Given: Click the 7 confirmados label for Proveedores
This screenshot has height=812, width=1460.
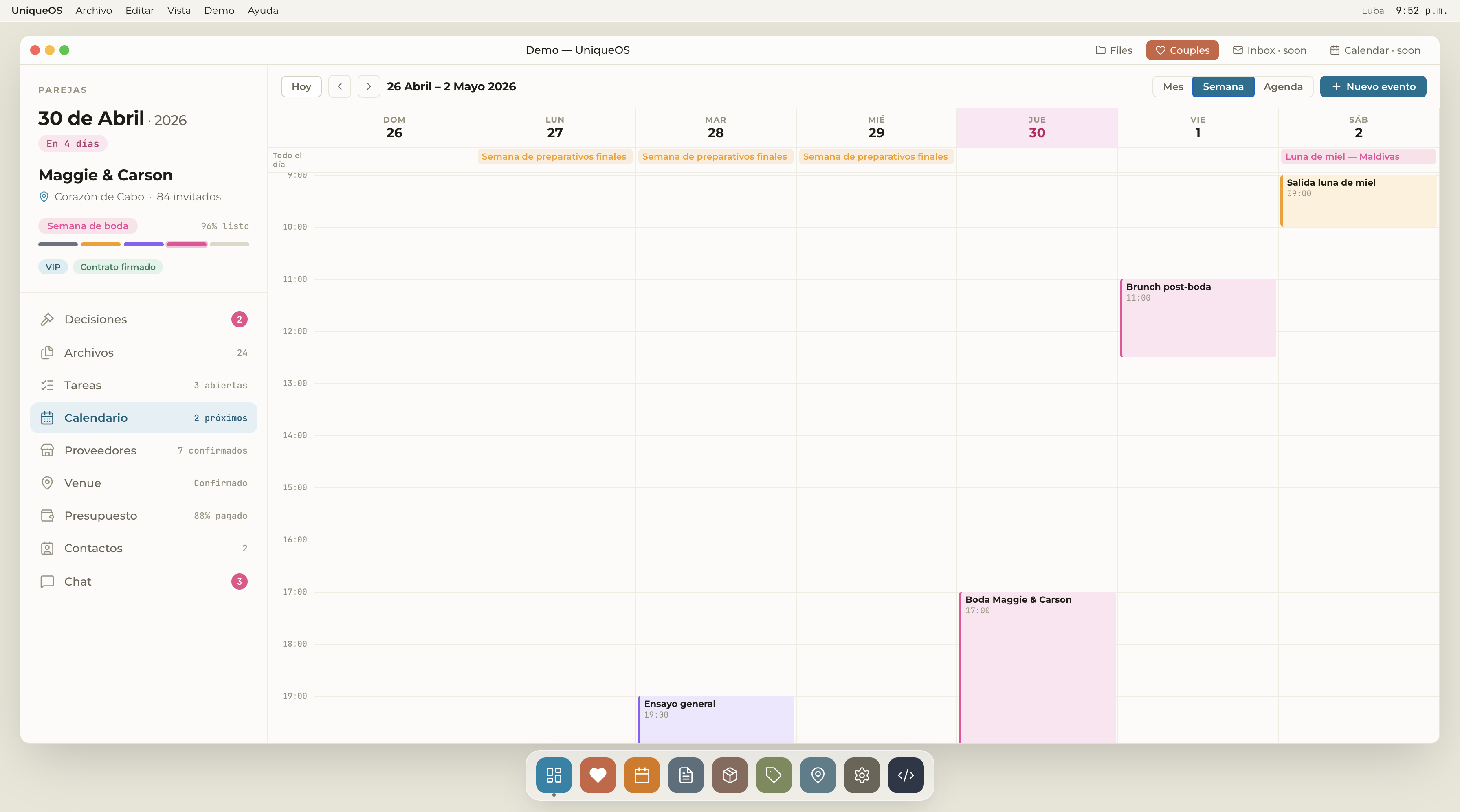Looking at the screenshot, I should [x=213, y=450].
